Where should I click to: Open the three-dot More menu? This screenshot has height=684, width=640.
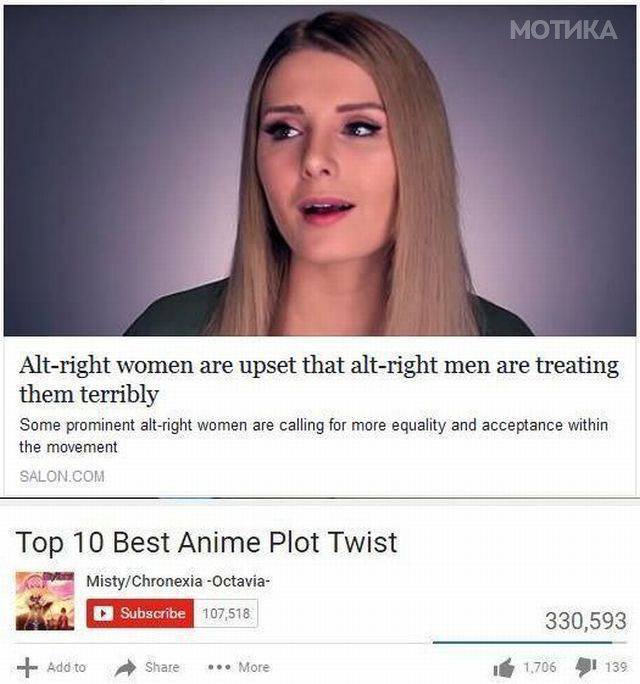pyautogui.click(x=238, y=667)
